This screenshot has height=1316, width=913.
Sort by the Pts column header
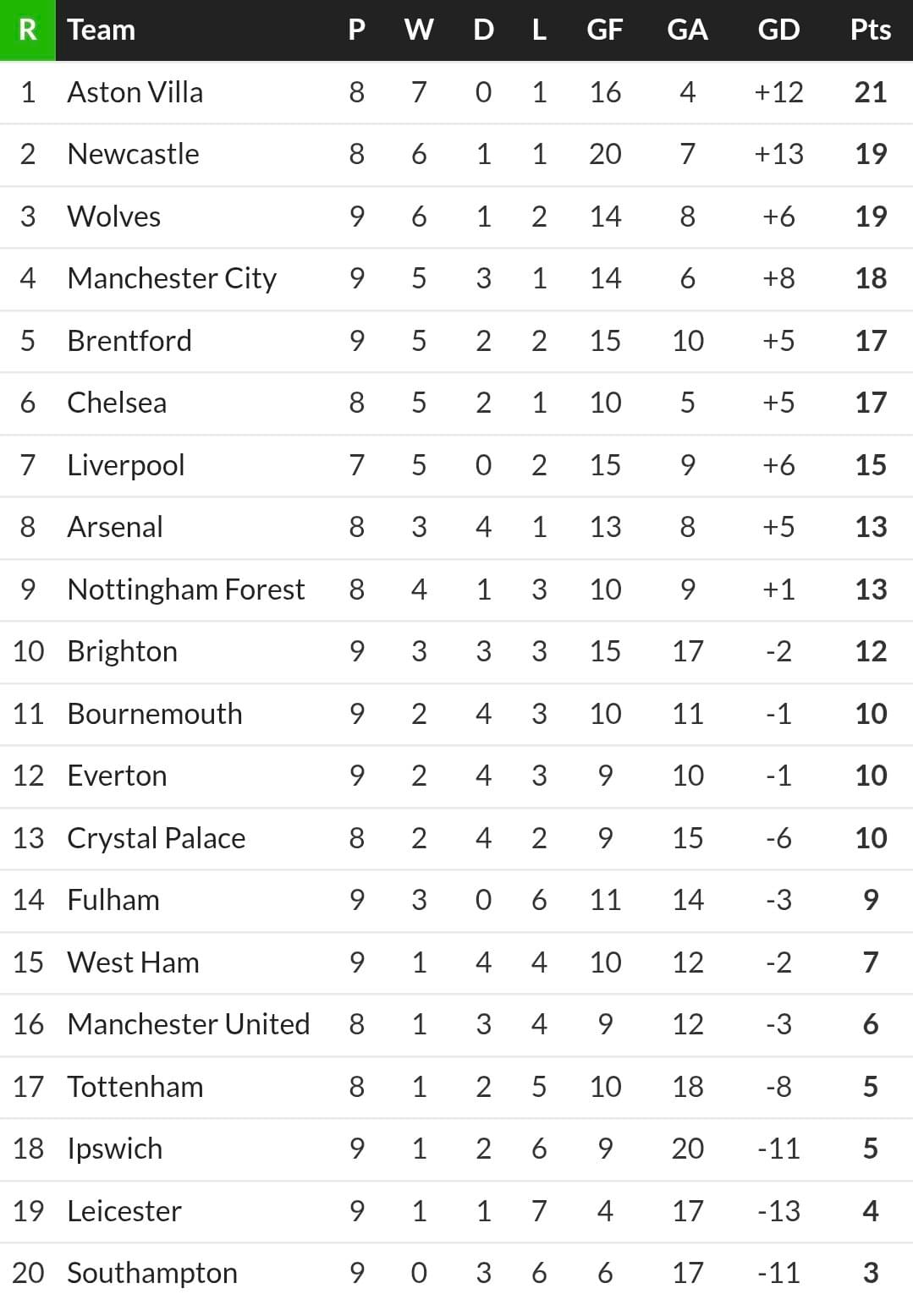coord(870,30)
